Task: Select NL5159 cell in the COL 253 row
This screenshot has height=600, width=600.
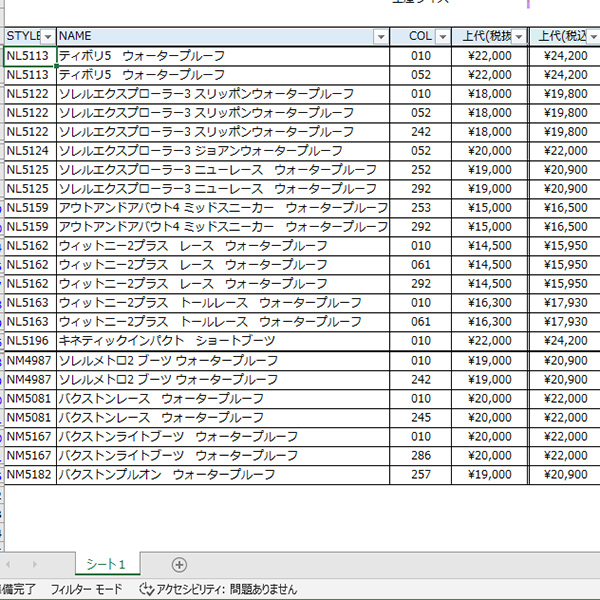Action: point(30,208)
